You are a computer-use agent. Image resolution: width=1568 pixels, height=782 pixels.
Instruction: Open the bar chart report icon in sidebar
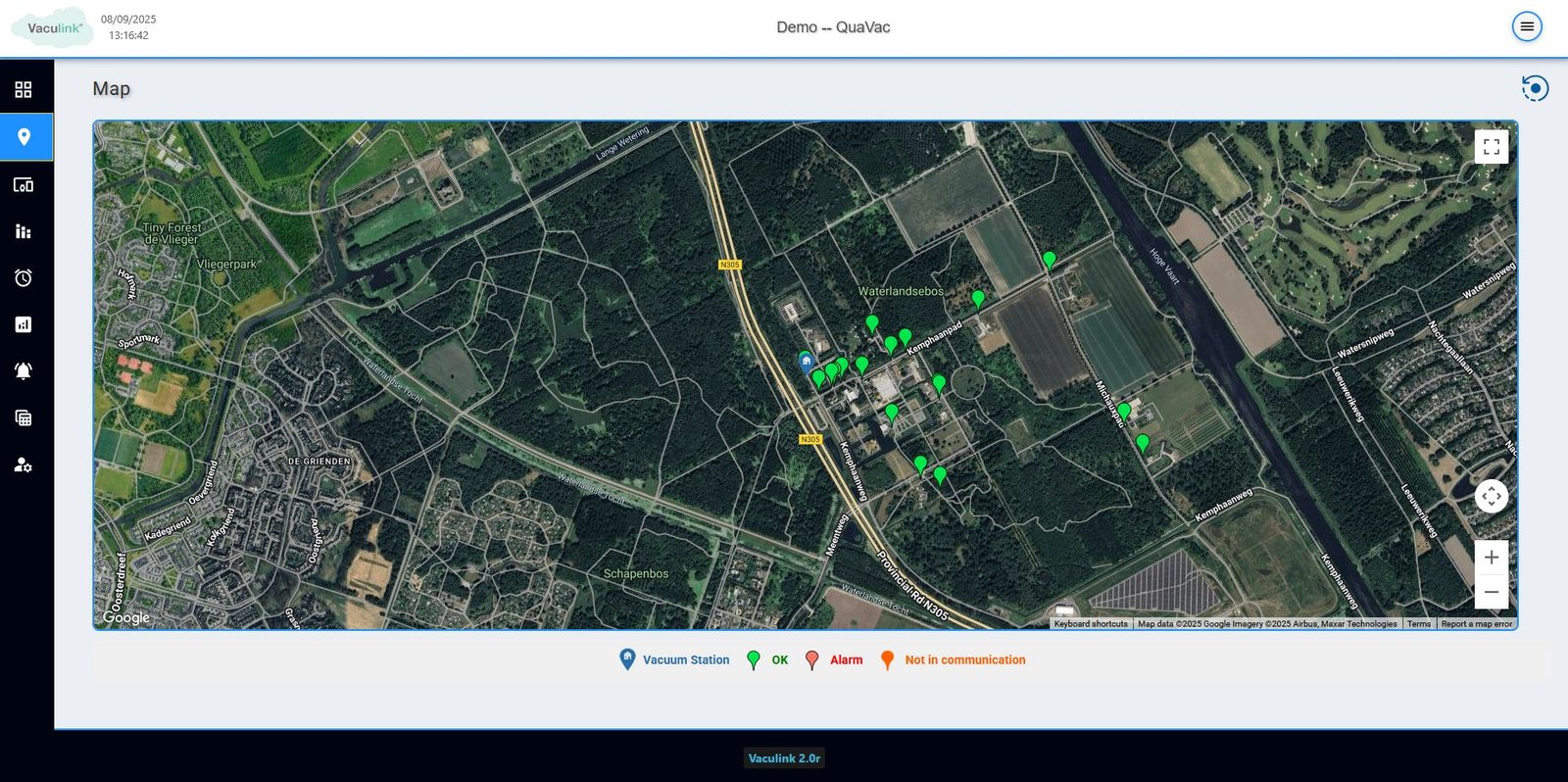(x=24, y=324)
